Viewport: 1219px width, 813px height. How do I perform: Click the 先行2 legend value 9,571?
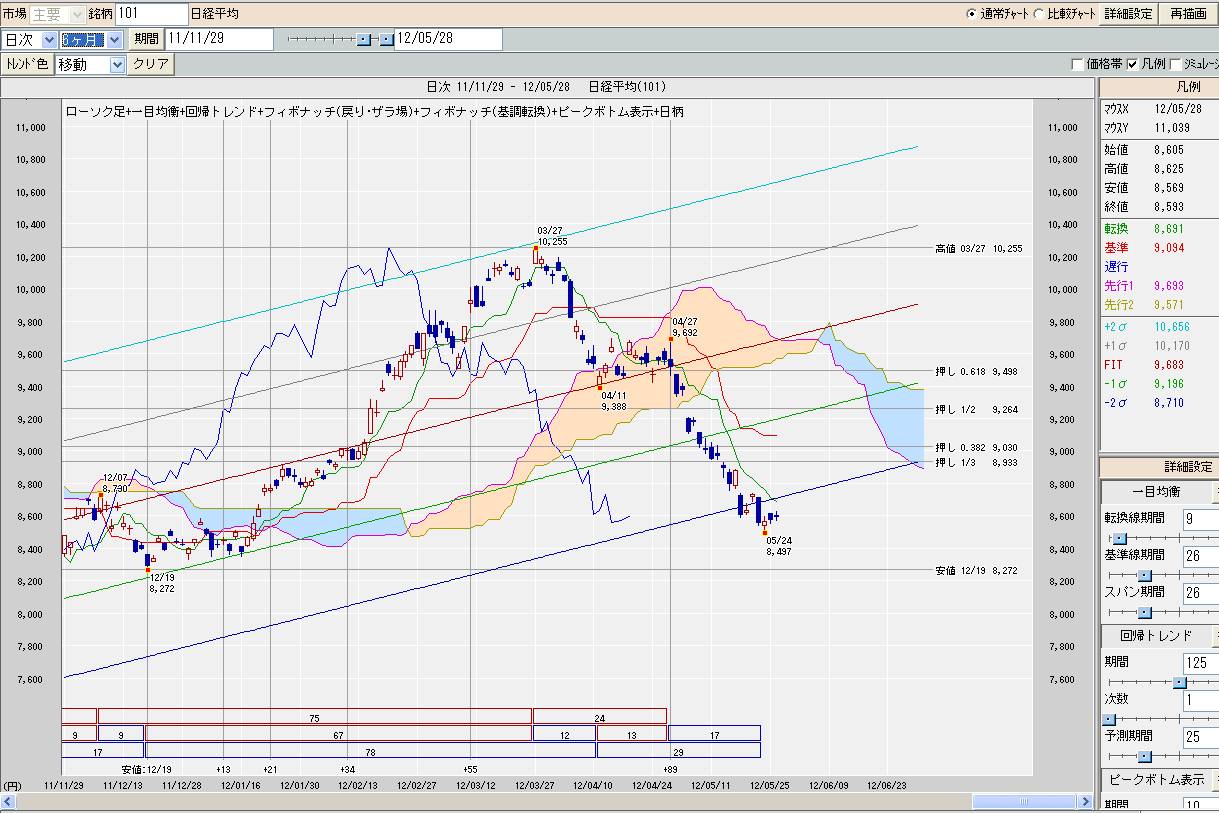coord(1168,305)
